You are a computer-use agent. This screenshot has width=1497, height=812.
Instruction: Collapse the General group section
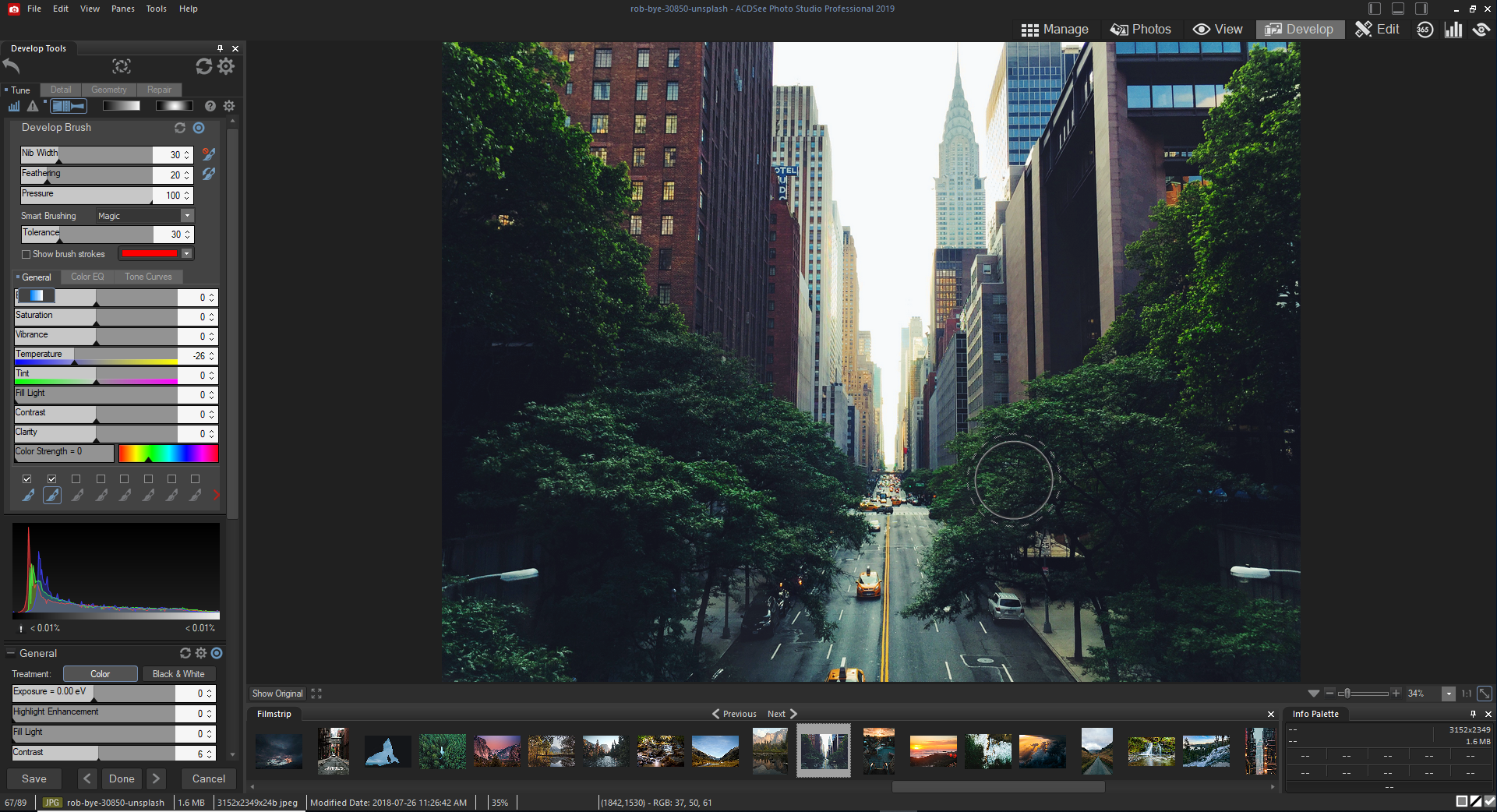[11, 654]
